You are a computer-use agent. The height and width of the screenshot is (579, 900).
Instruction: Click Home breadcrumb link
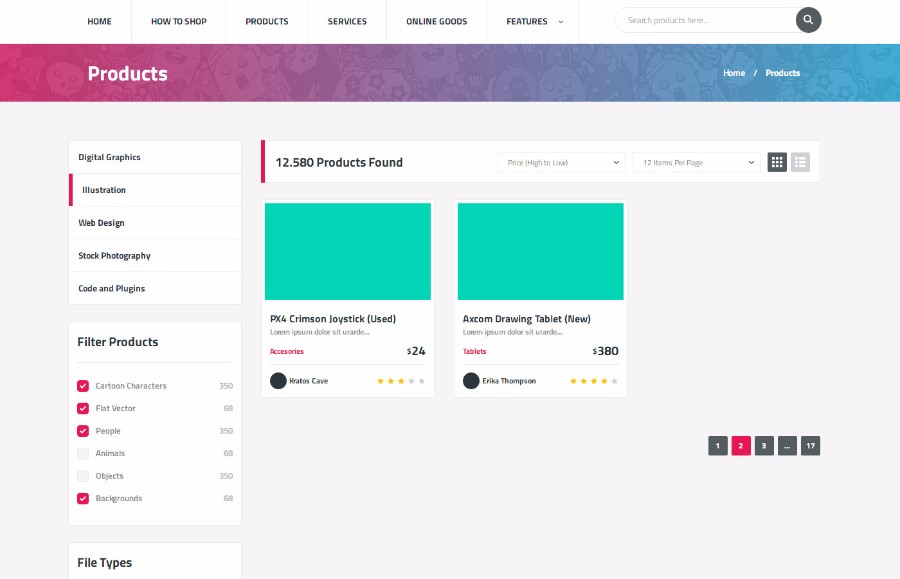point(734,73)
